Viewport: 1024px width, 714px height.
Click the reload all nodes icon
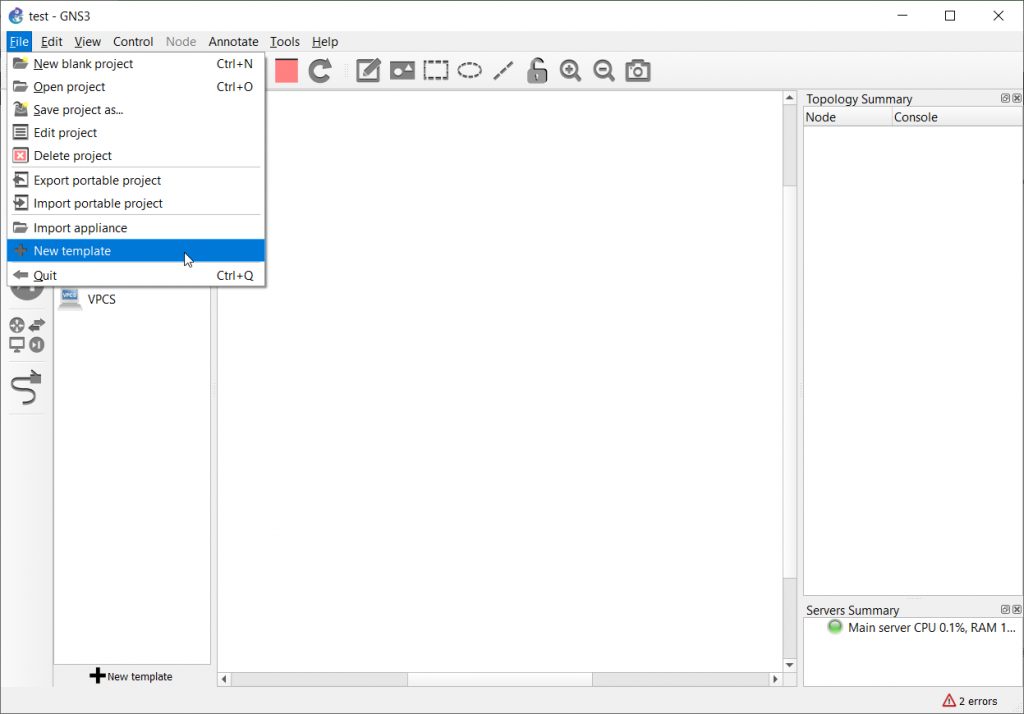pos(320,71)
